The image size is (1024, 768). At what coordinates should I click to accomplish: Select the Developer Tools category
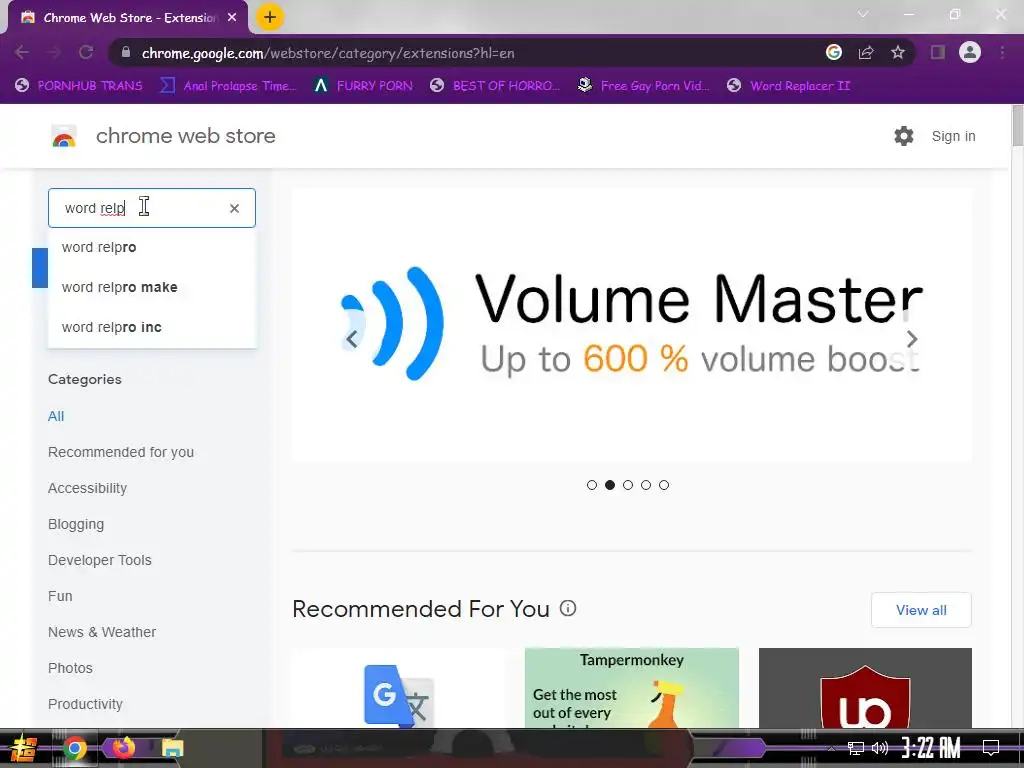99,560
